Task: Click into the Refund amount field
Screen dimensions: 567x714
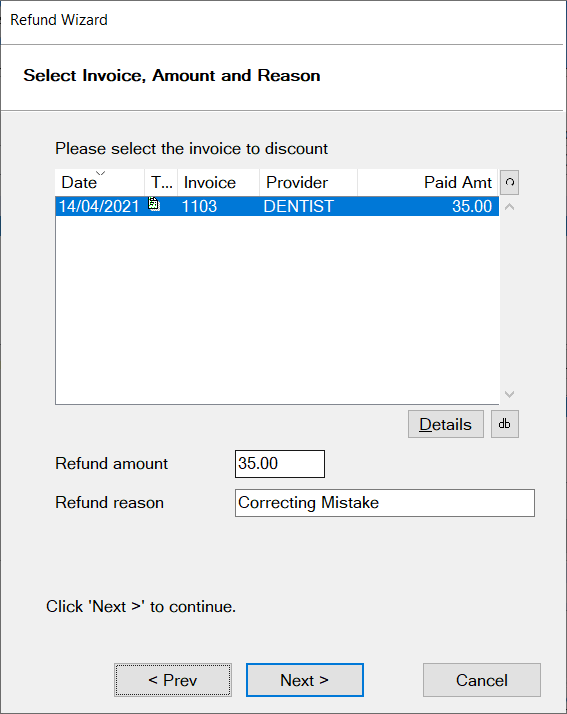Action: [x=280, y=464]
